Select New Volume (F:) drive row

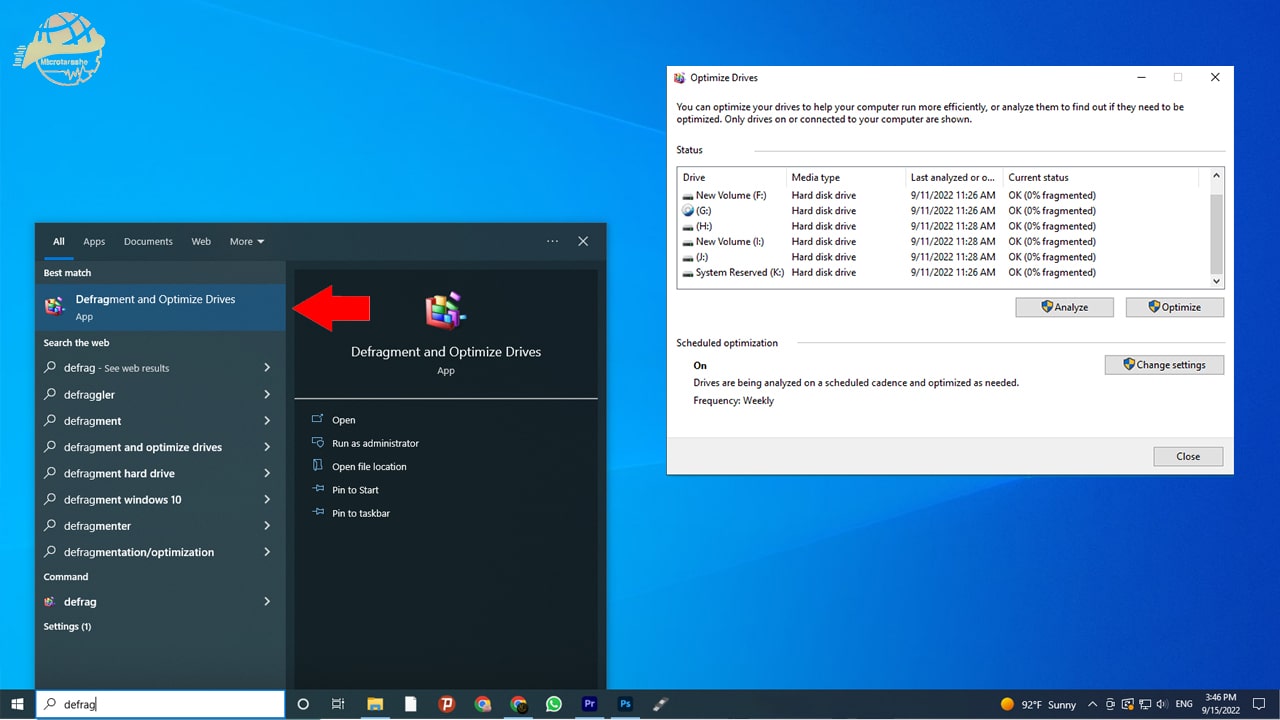943,195
